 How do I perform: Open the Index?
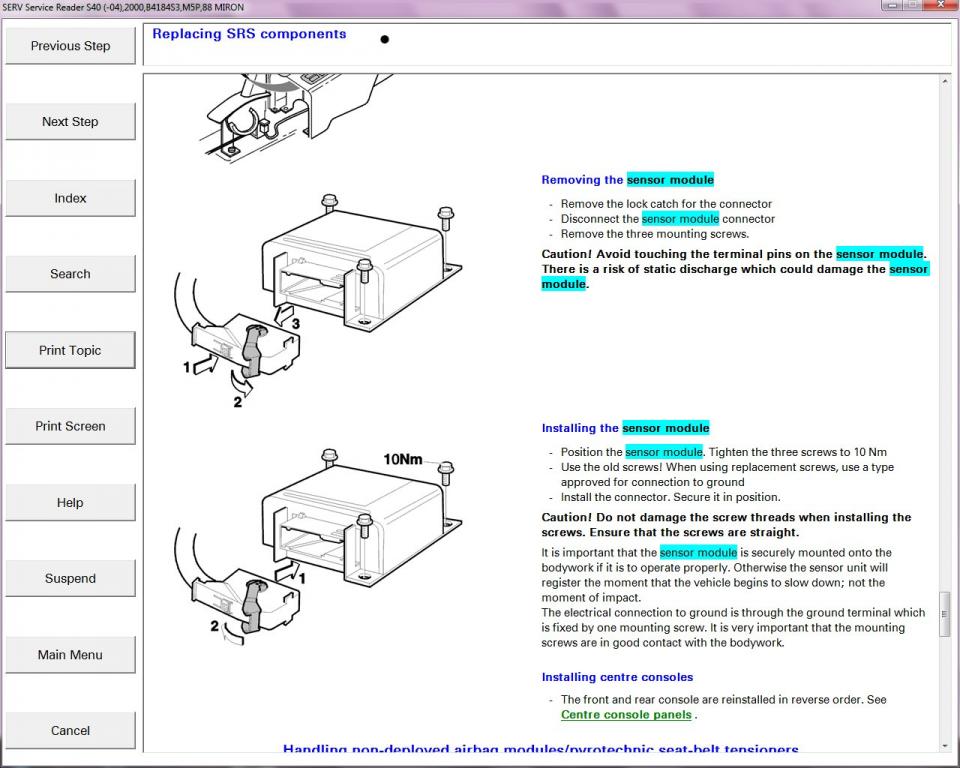[70, 198]
